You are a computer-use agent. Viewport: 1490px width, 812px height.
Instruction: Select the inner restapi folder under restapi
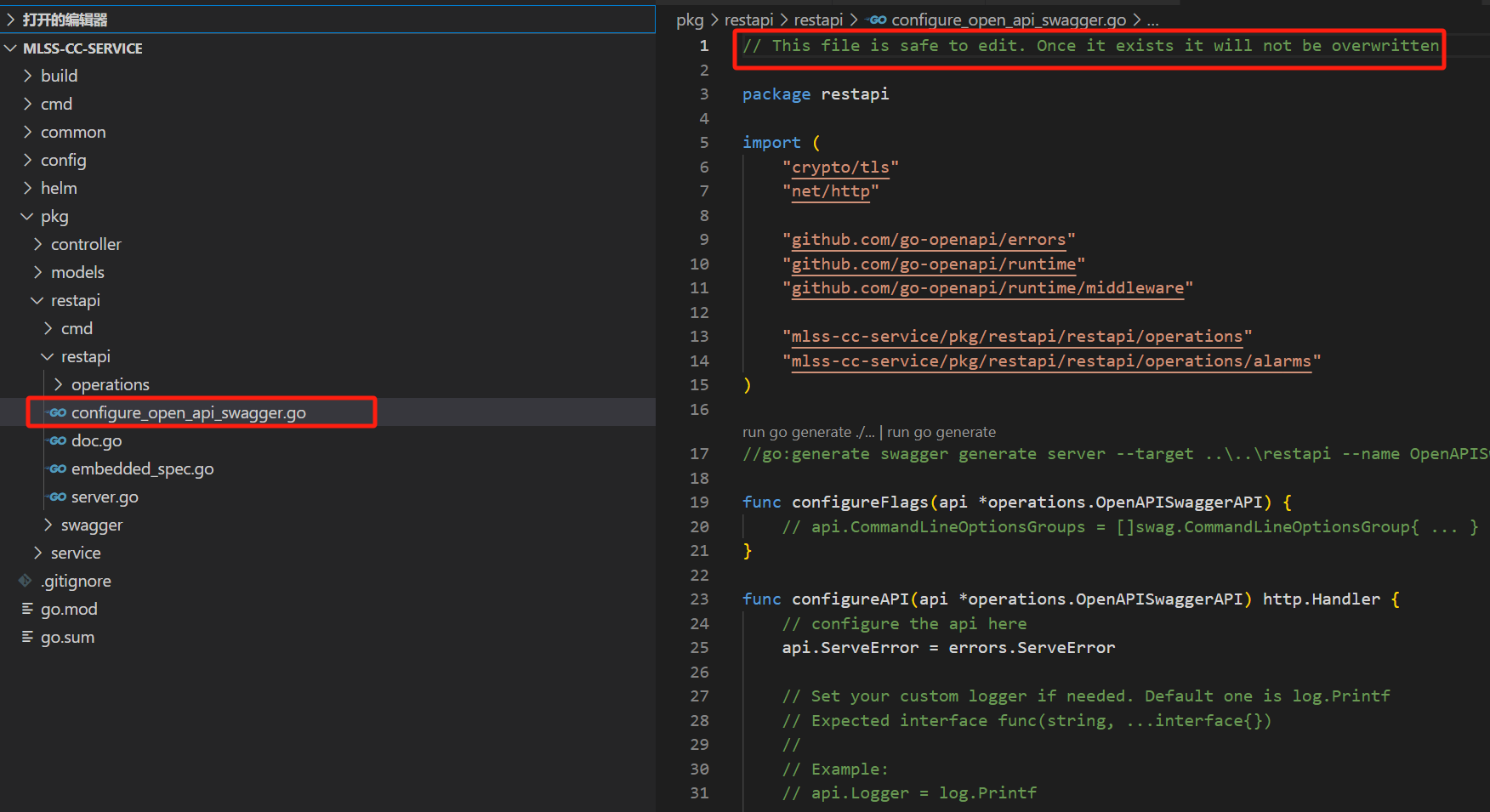pyautogui.click(x=327, y=356)
